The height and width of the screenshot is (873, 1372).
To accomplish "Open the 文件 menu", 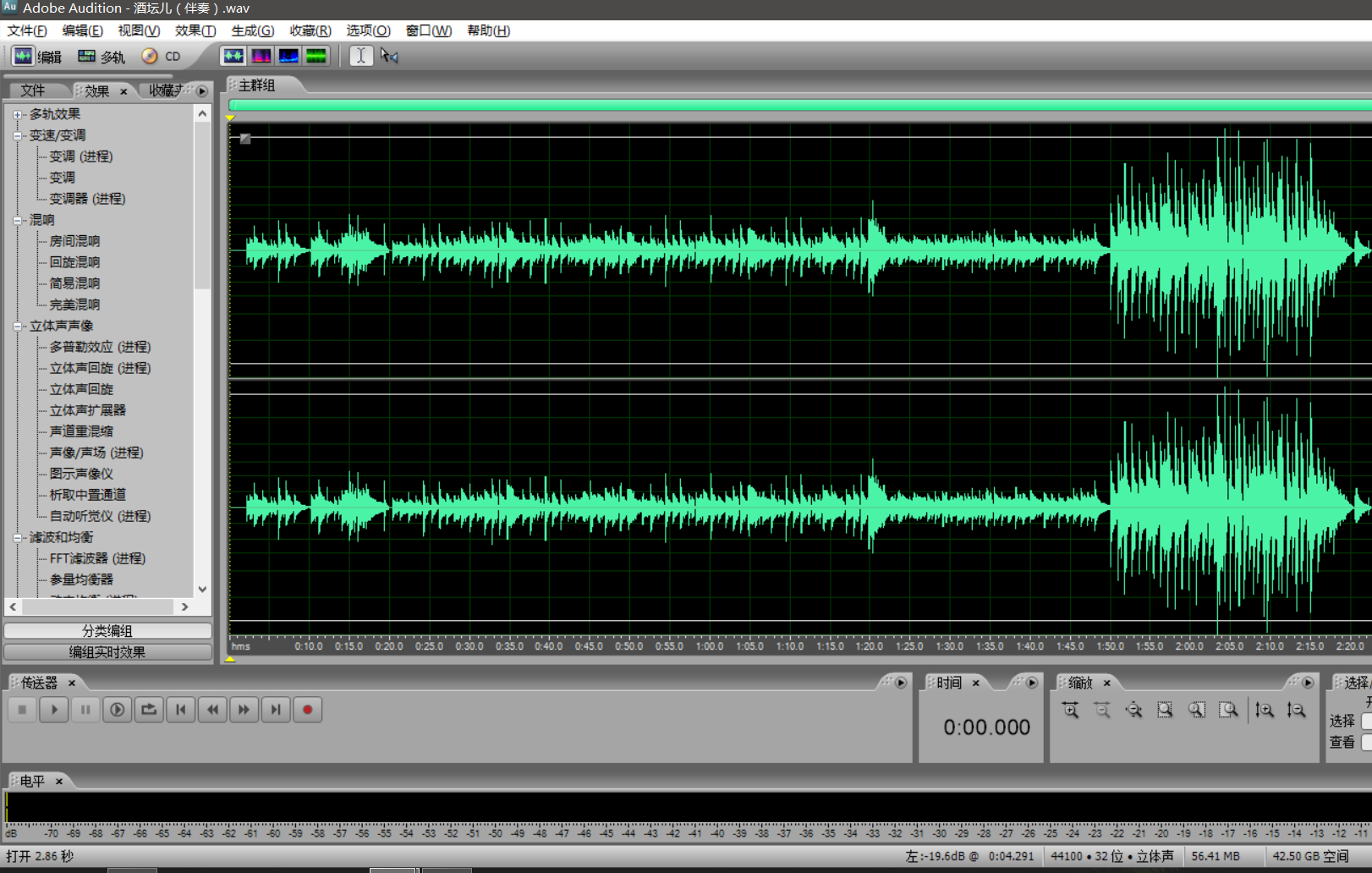I will (x=27, y=30).
